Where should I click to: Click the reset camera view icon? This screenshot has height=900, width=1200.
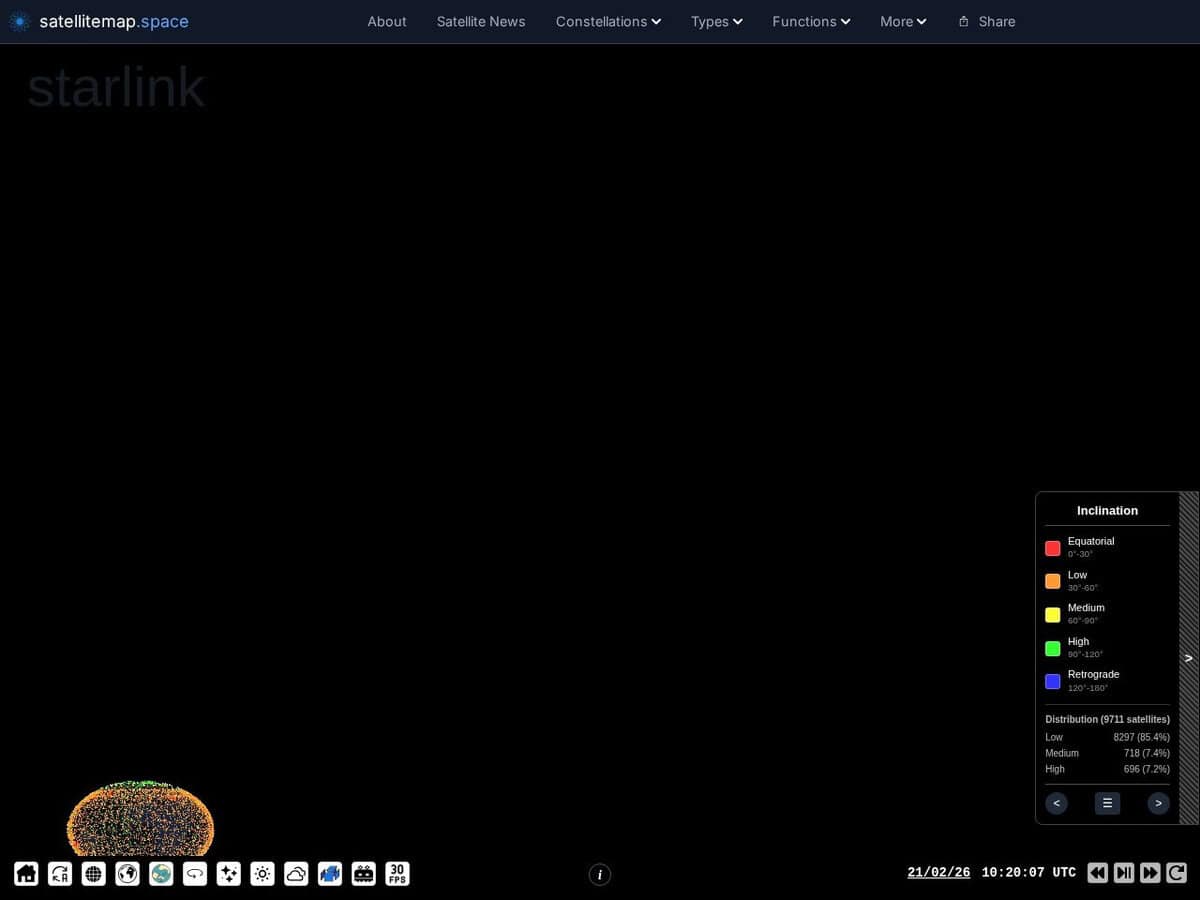[x=60, y=874]
